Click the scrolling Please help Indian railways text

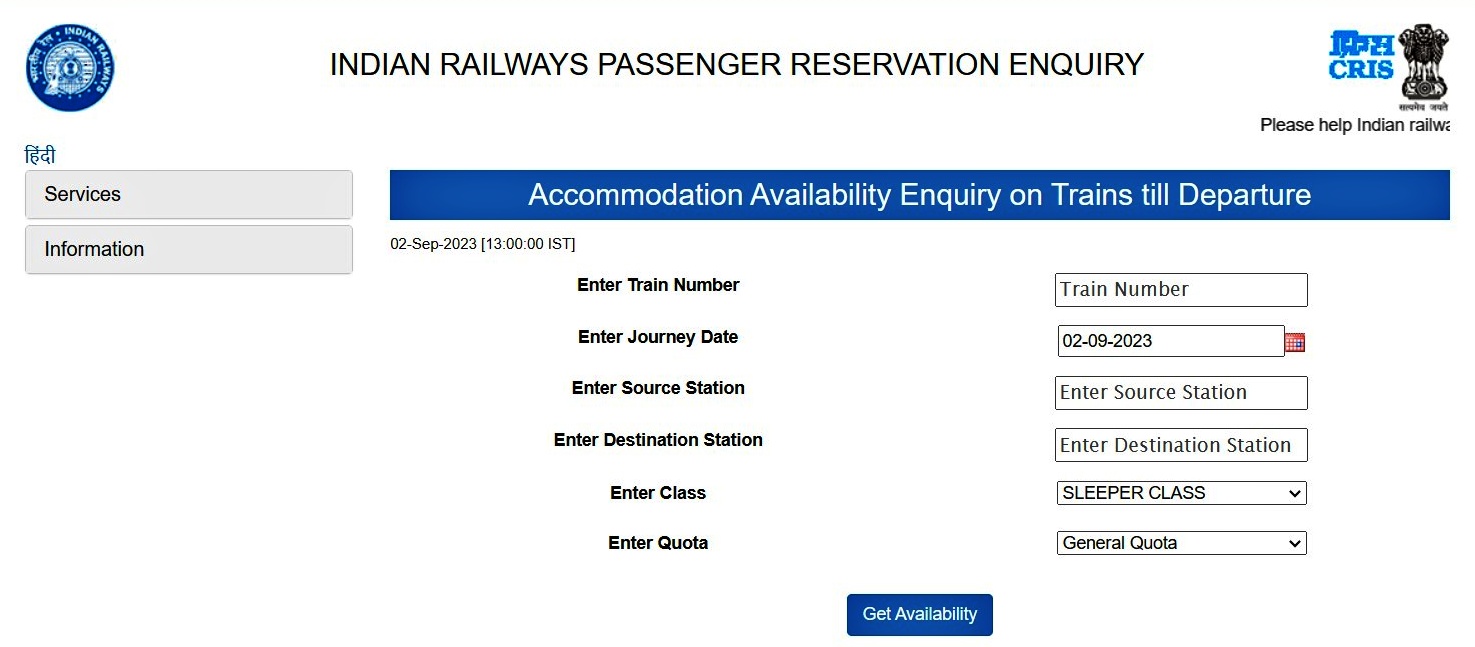pyautogui.click(x=1354, y=125)
